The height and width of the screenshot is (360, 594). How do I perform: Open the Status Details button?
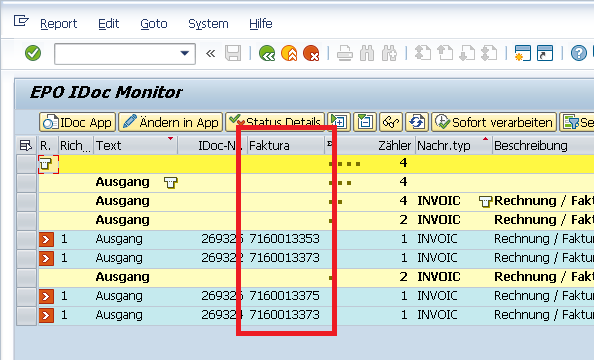click(275, 122)
